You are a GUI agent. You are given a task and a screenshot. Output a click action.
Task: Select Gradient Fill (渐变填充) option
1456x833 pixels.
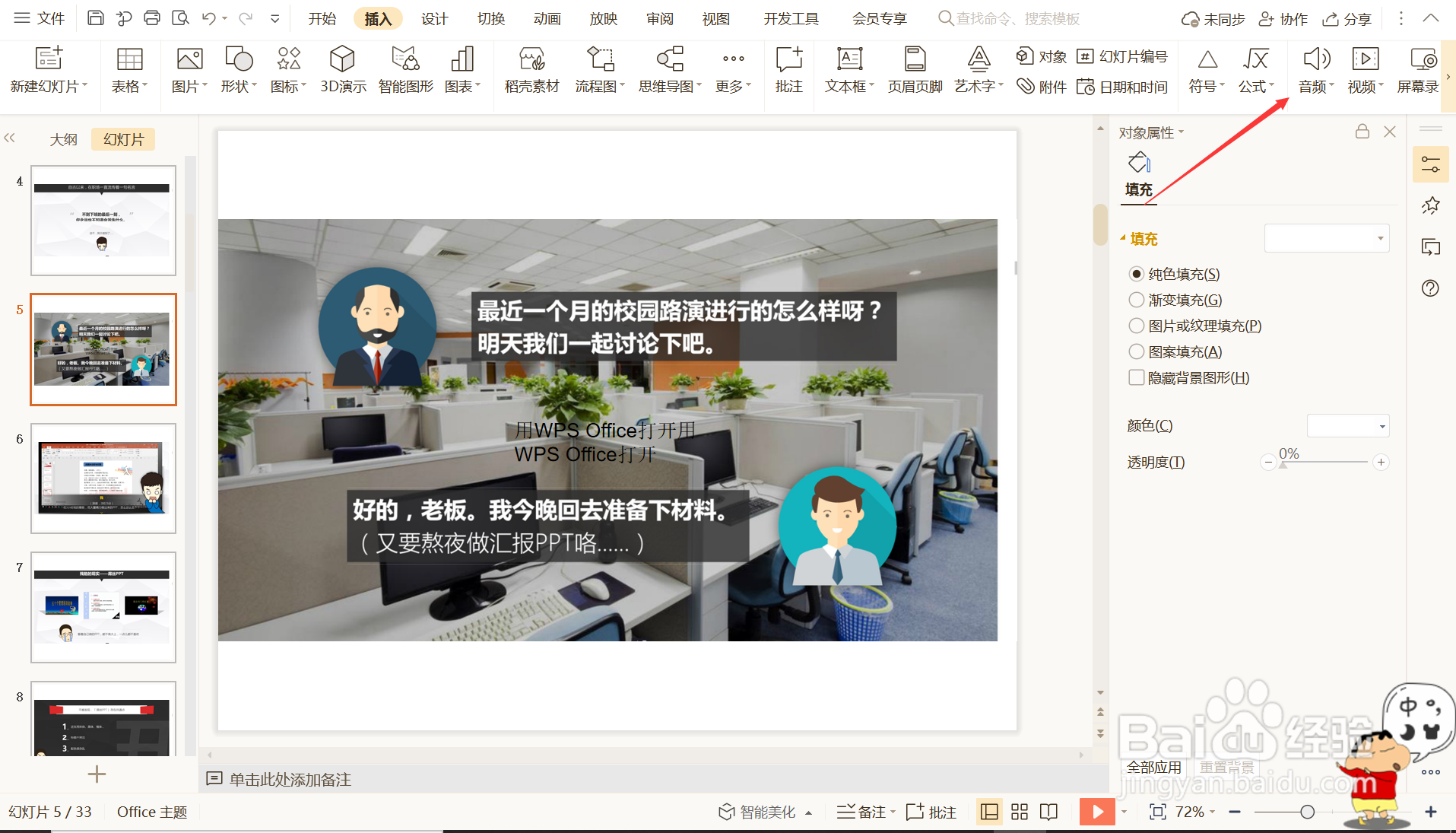(x=1137, y=300)
